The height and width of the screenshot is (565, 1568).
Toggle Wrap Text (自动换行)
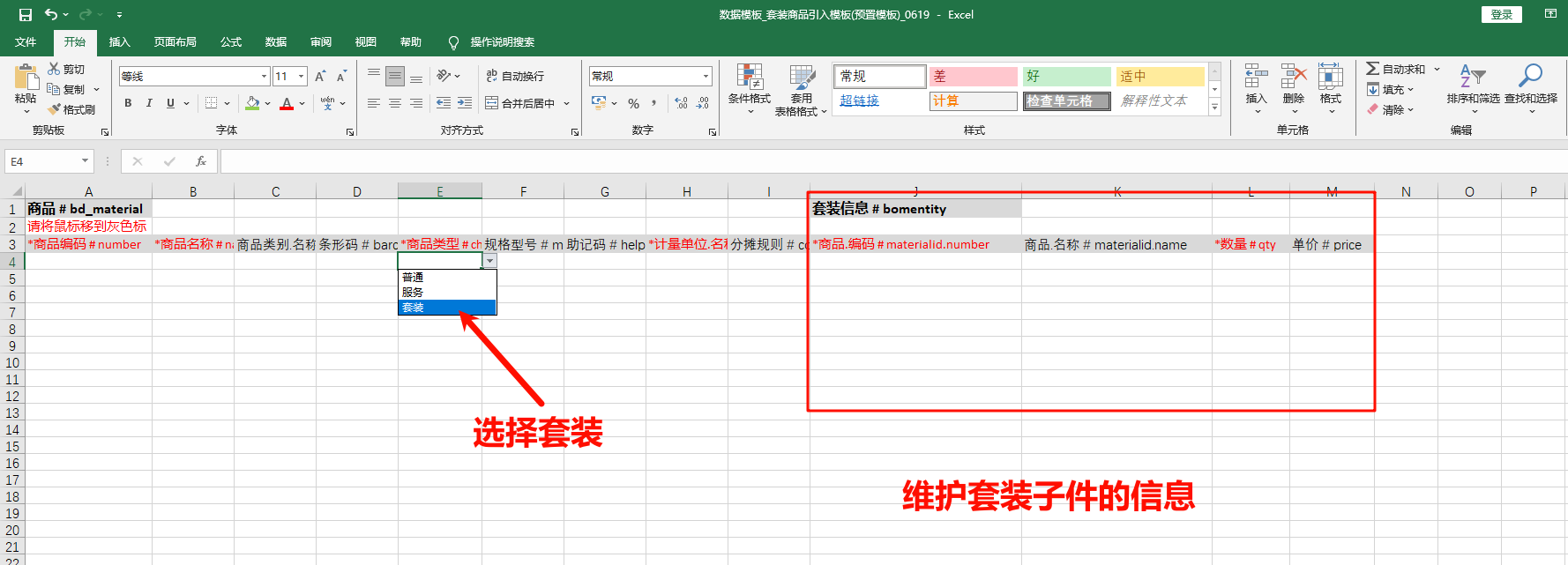tap(515, 77)
